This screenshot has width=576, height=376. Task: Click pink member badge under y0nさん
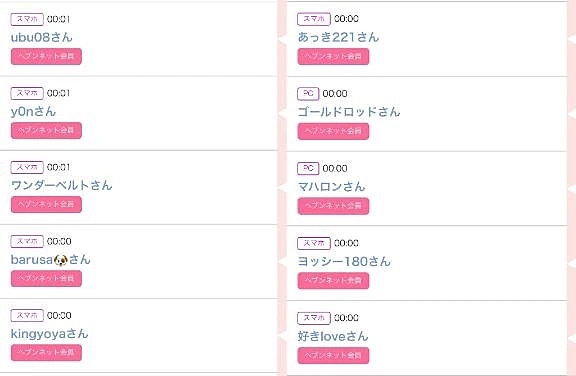tap(46, 131)
